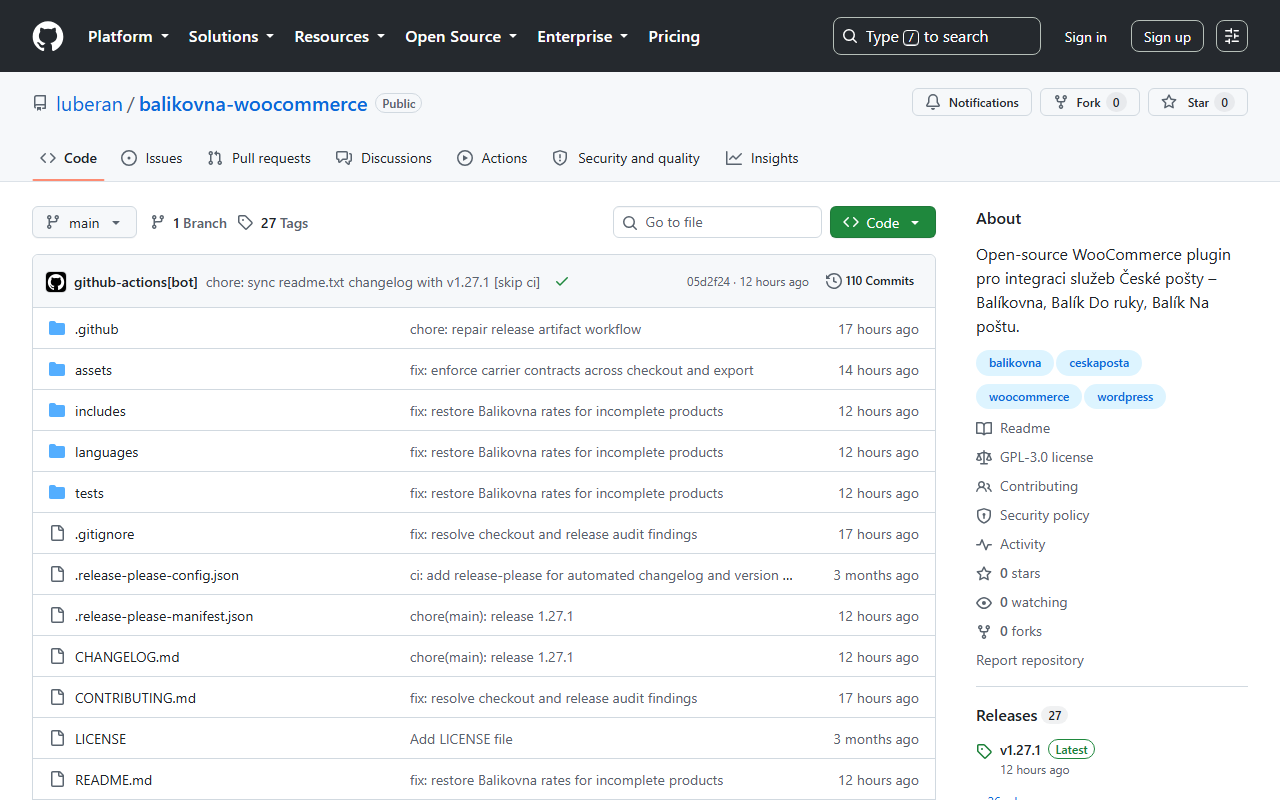Fork this repository
The width and height of the screenshot is (1280, 800).
click(x=1090, y=102)
